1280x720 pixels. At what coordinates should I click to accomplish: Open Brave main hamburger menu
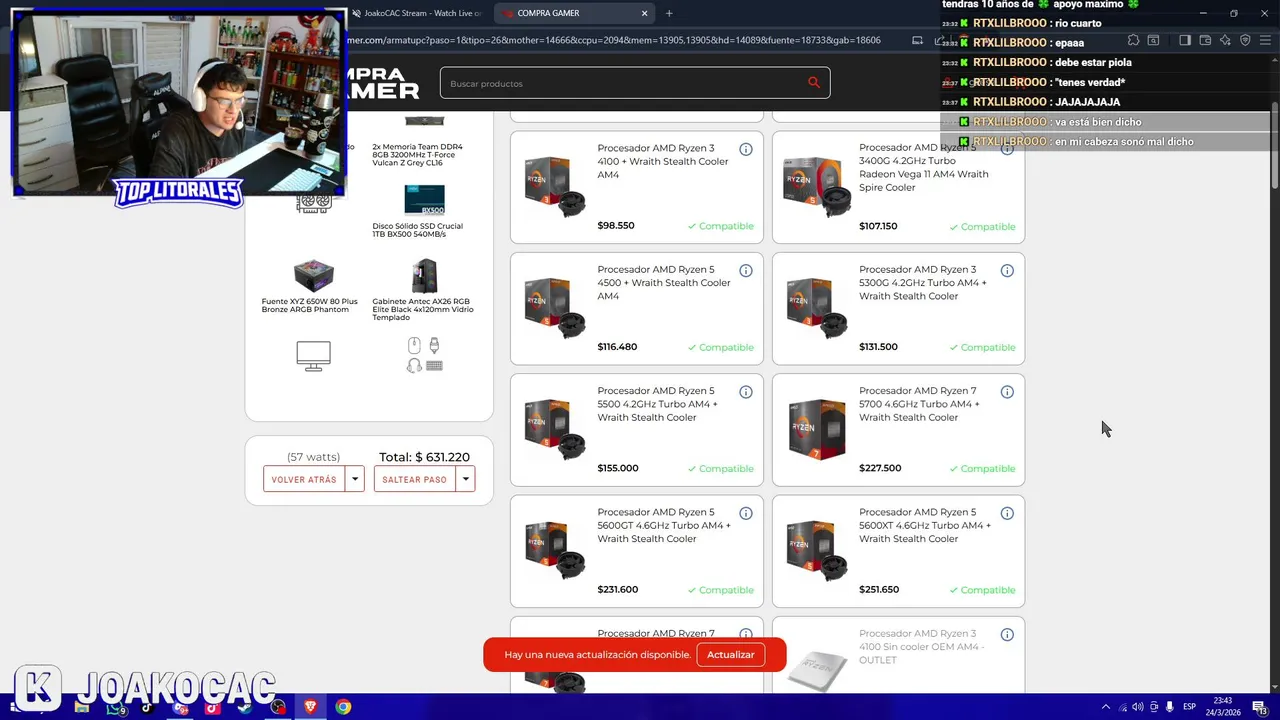tap(1265, 40)
